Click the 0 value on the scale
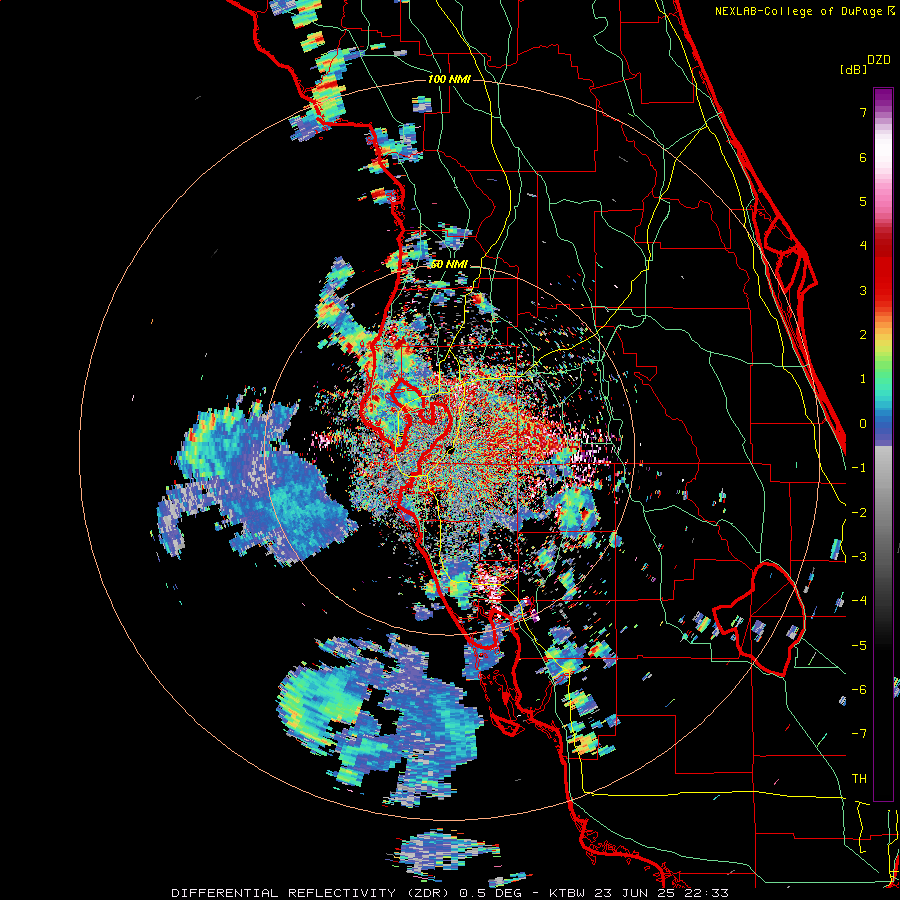Viewport: 900px width, 900px height. (863, 424)
